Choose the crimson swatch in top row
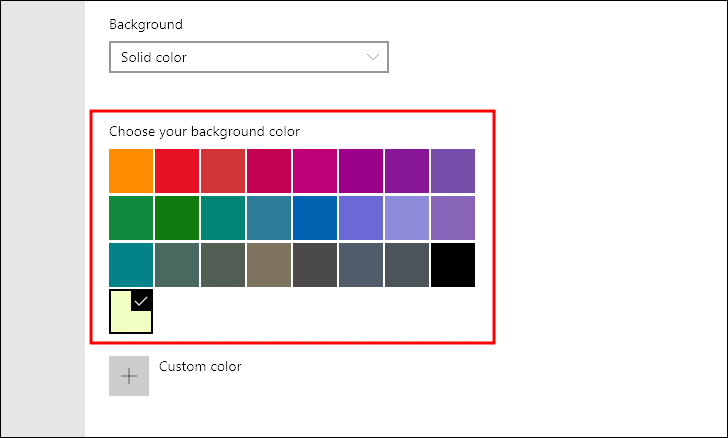This screenshot has height=438, width=728. pos(269,171)
